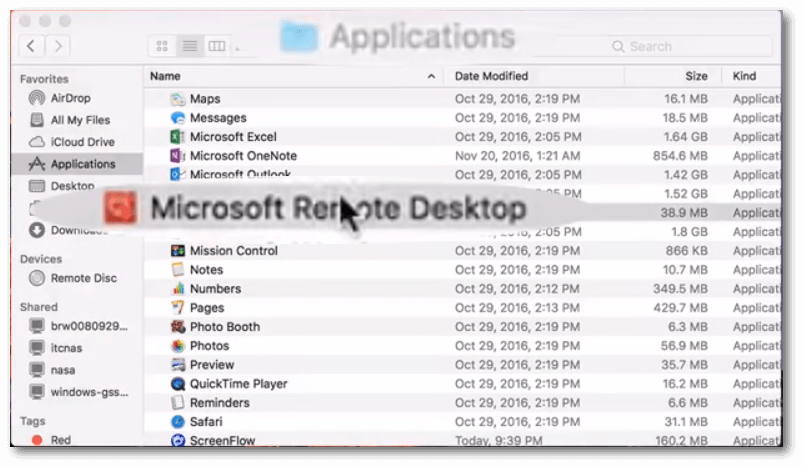This screenshot has height=467, width=803.
Task: Switch Finder to column view
Action: tap(217, 46)
